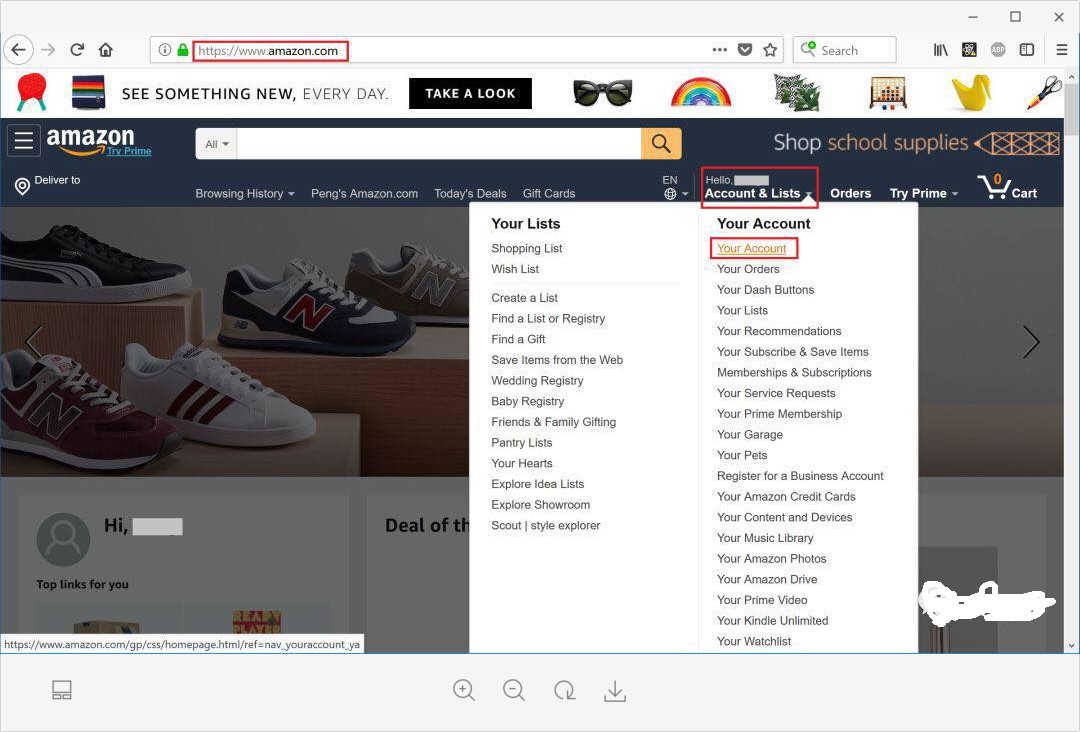Screen dimensions: 1080x732
Task: Download the image with the viewer download icon
Action: [615, 691]
